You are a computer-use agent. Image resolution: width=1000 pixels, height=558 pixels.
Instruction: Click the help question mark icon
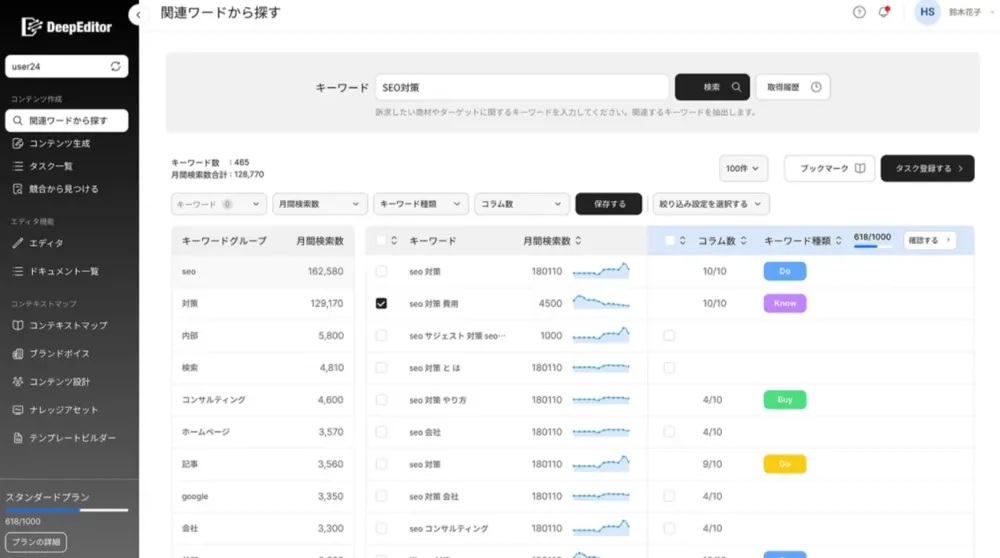coord(859,13)
